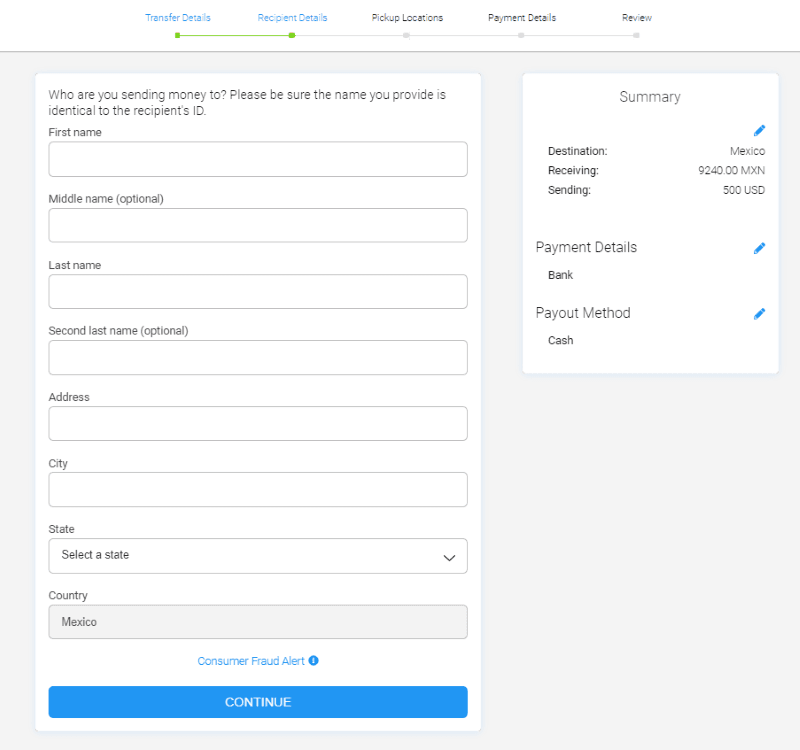Screen dimensions: 800x750
Task: Jump to the Pickup Locations step
Action: point(407,18)
